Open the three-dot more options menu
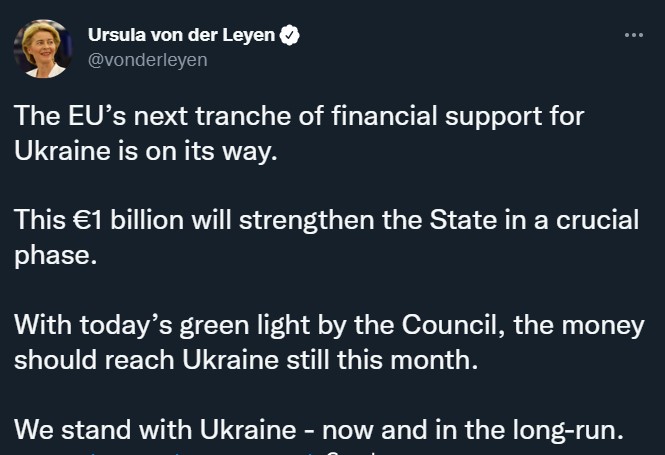Image resolution: width=665 pixels, height=455 pixels. tap(634, 35)
